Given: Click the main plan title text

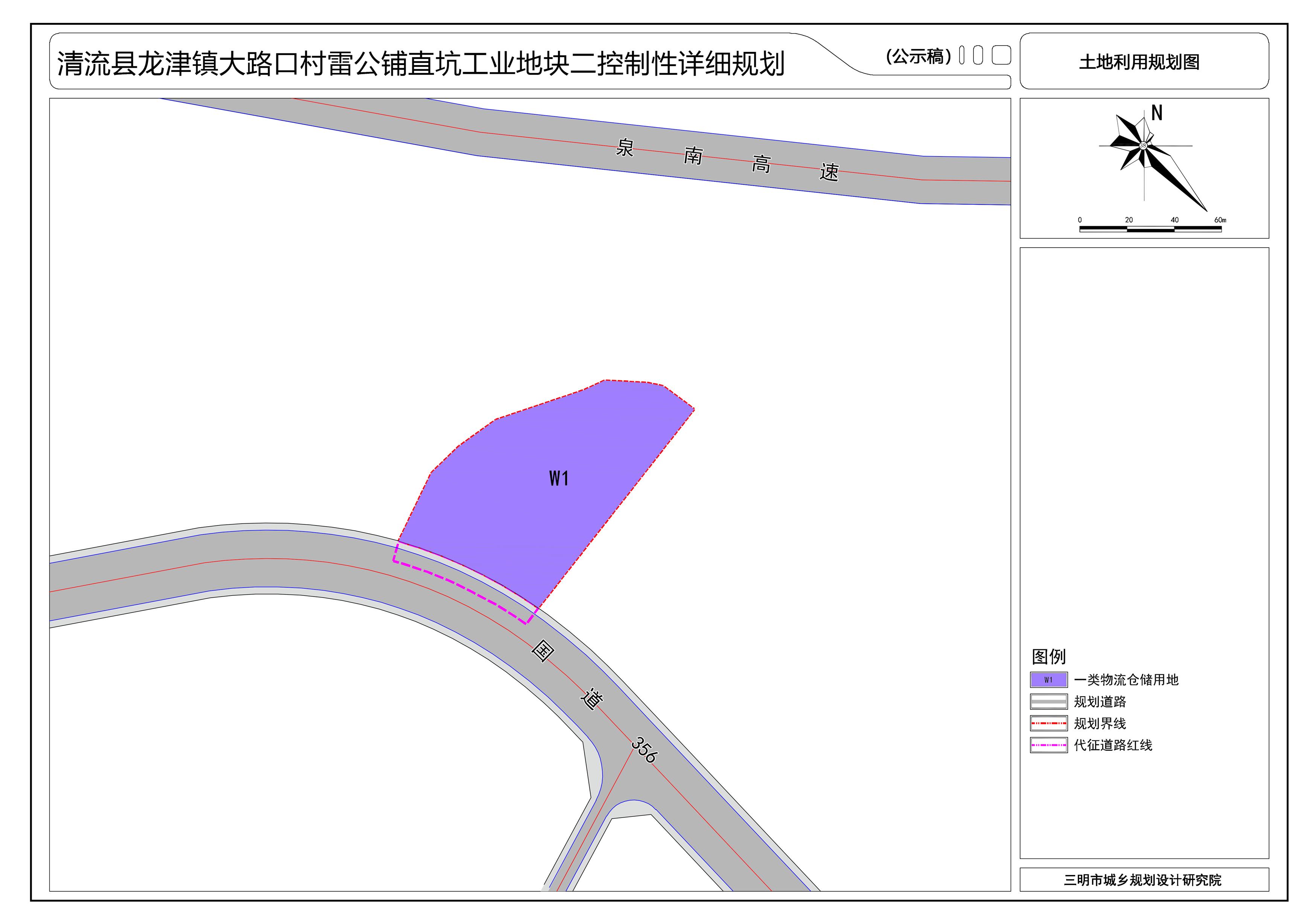Looking at the screenshot, I should [421, 63].
